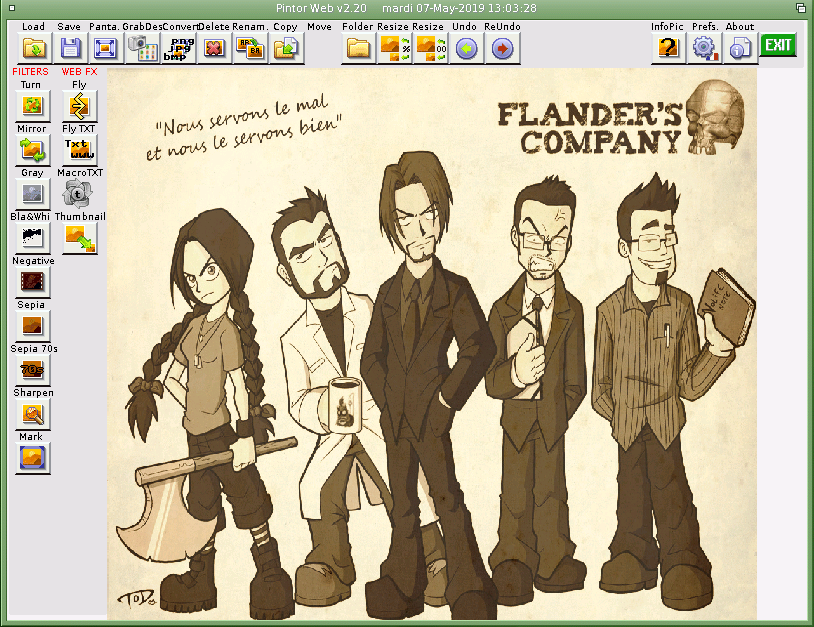Click the Load folder icon
814x627 pixels.
[34, 49]
